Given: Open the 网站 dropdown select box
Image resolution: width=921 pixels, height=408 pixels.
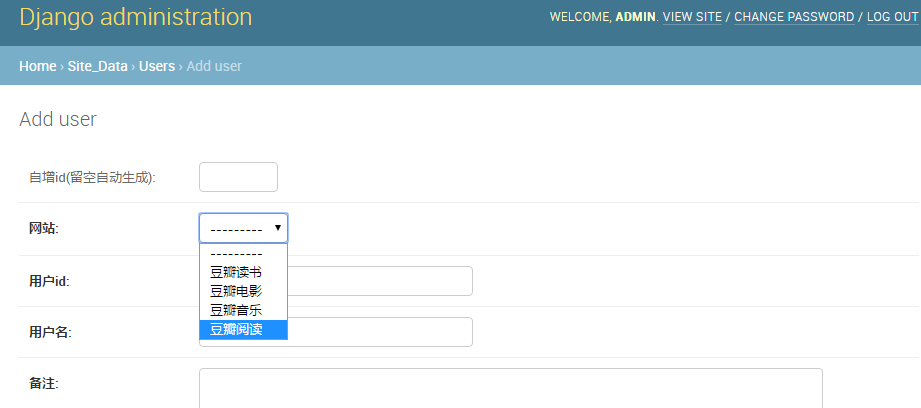Looking at the screenshot, I should coord(243,228).
